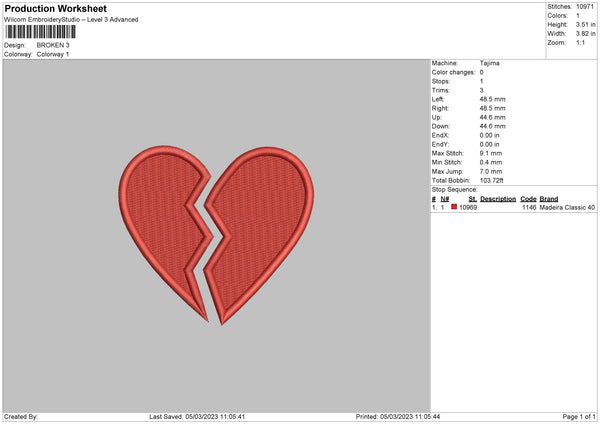Click the 'Colorway 1' value
The width and height of the screenshot is (600, 424).
pos(53,54)
